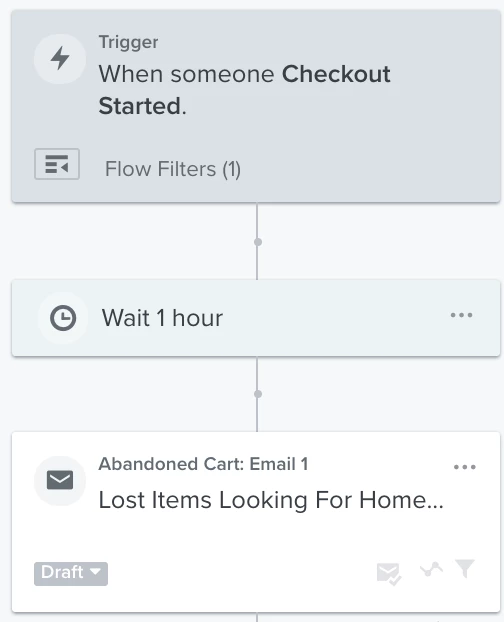Click the funnel filter icon on Email 1
This screenshot has height=622, width=504.
tap(465, 568)
